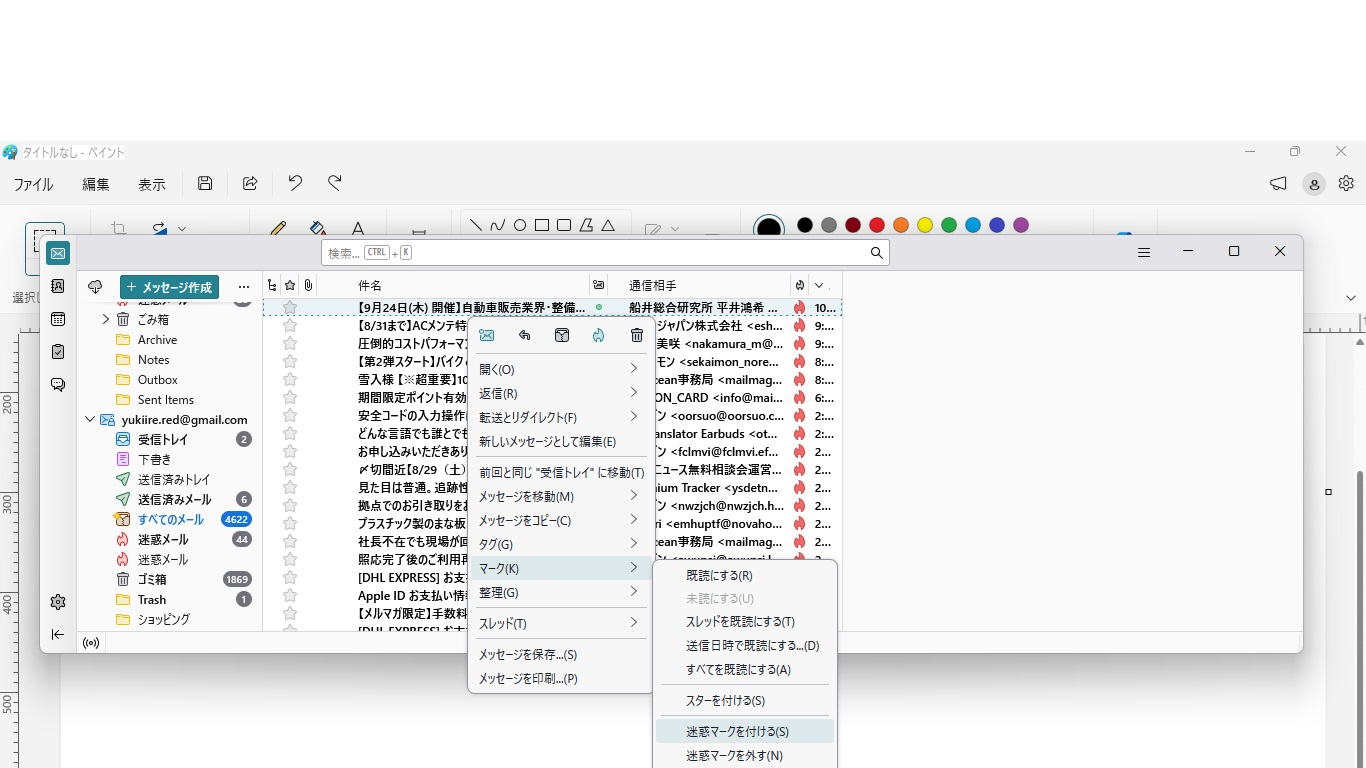1366x768 pixels.
Task: Open the rotate dropdown arrow in Paint
Action: [182, 229]
